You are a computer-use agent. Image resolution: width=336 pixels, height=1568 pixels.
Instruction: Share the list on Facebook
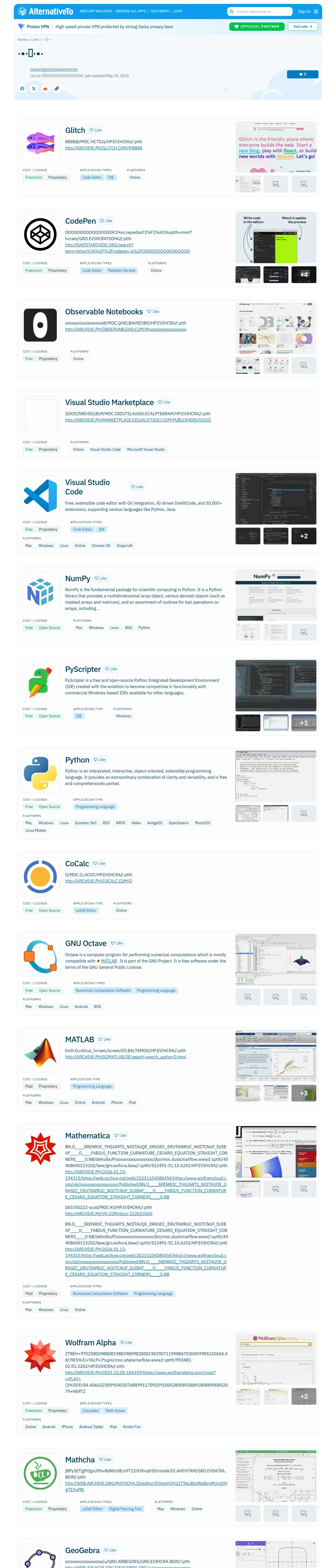coord(23,88)
